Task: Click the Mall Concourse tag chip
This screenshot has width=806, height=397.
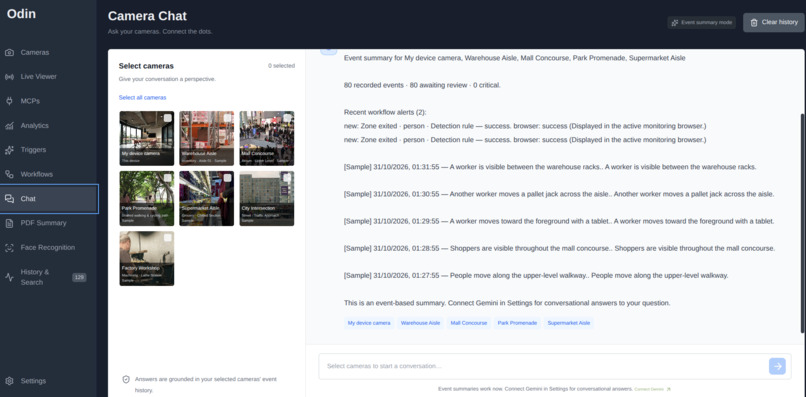Action: coord(469,323)
